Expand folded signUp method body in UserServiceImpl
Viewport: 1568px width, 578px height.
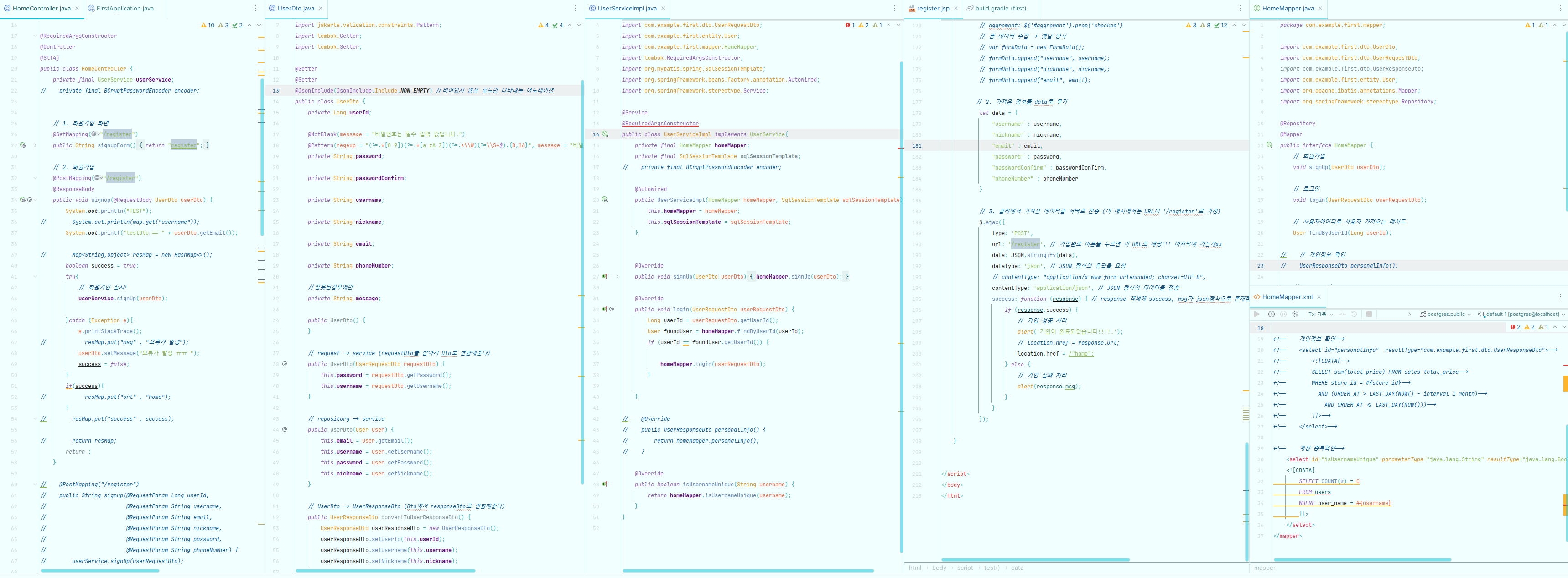(617, 277)
